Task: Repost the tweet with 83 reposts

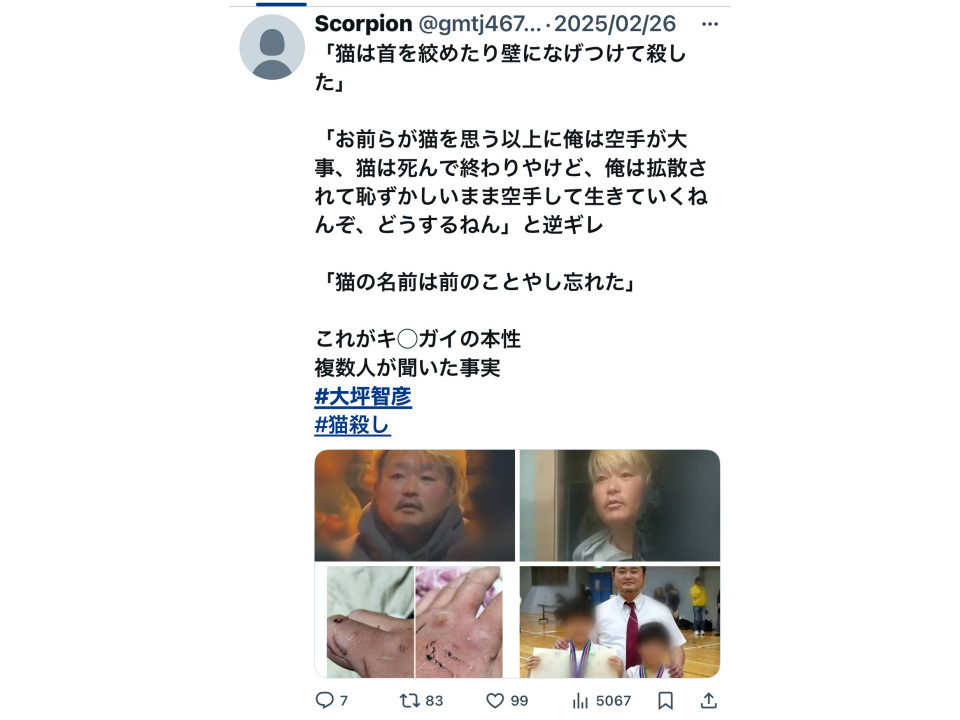Action: pyautogui.click(x=408, y=700)
